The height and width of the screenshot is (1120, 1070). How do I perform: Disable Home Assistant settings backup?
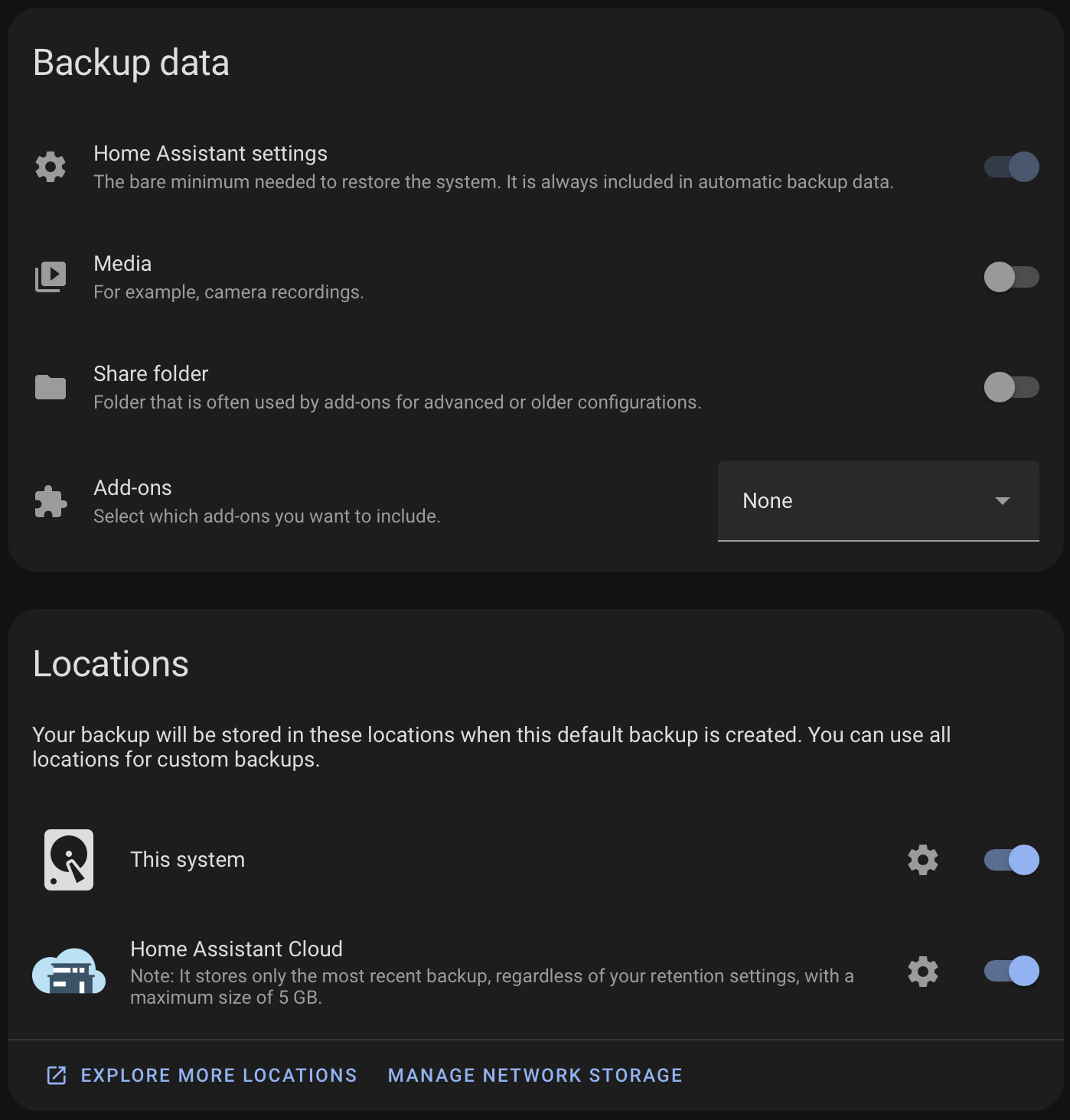[1010, 166]
